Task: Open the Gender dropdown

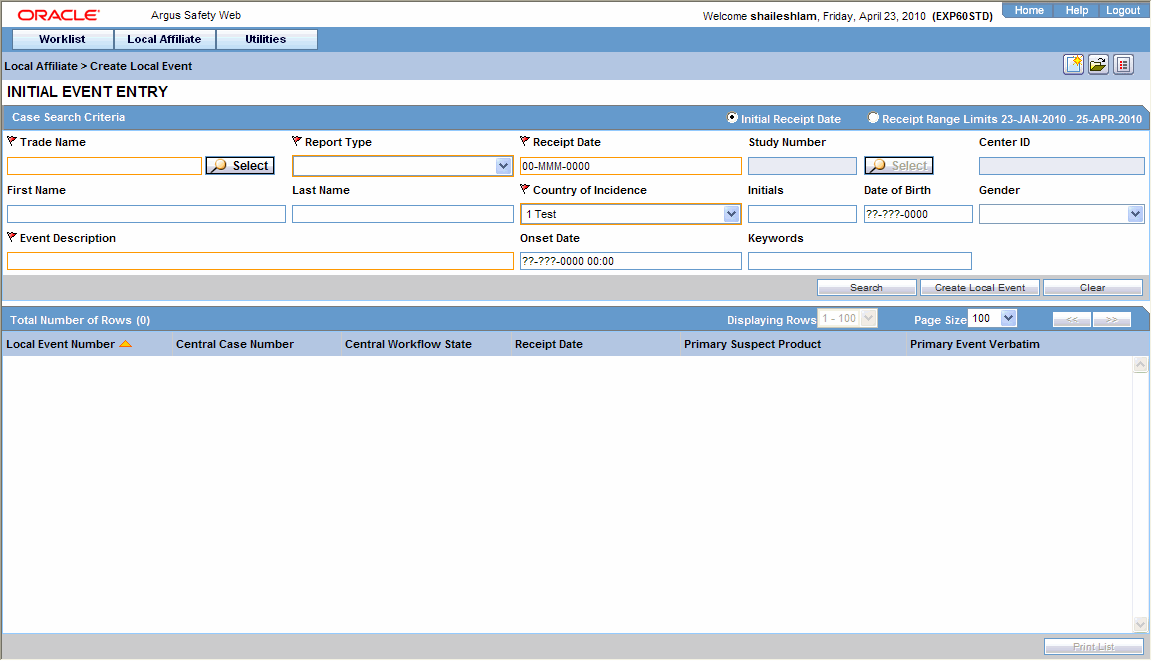Action: coord(1134,213)
